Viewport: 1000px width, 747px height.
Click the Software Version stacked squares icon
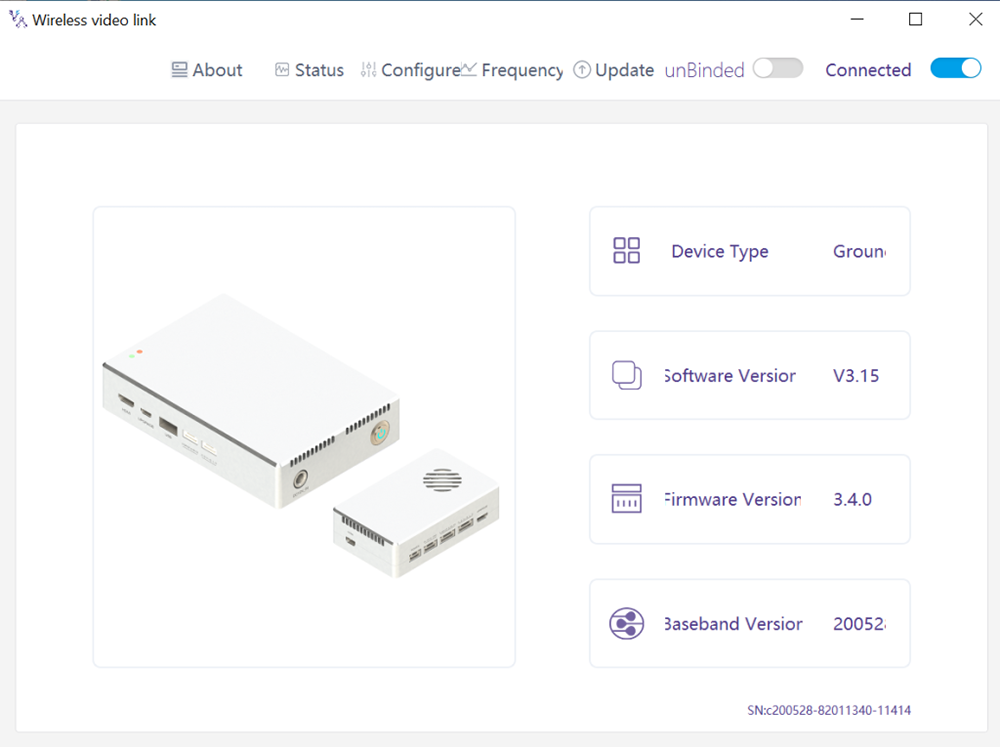tap(627, 375)
